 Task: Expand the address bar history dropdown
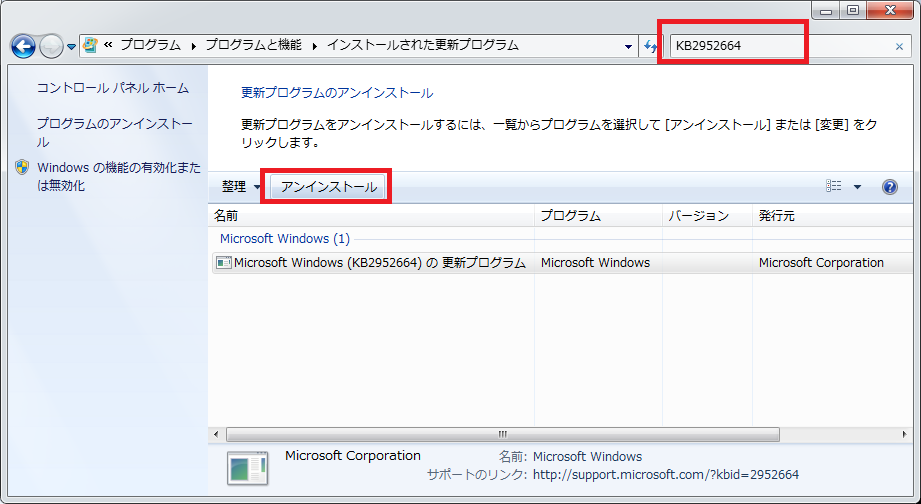click(x=628, y=46)
